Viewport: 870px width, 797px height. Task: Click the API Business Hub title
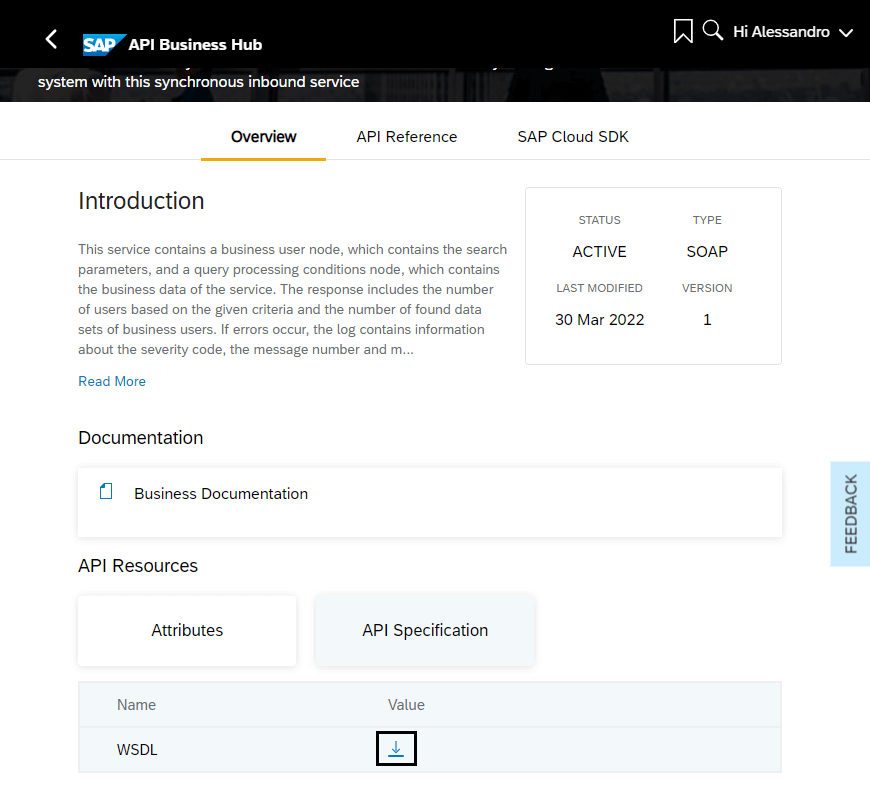click(195, 45)
